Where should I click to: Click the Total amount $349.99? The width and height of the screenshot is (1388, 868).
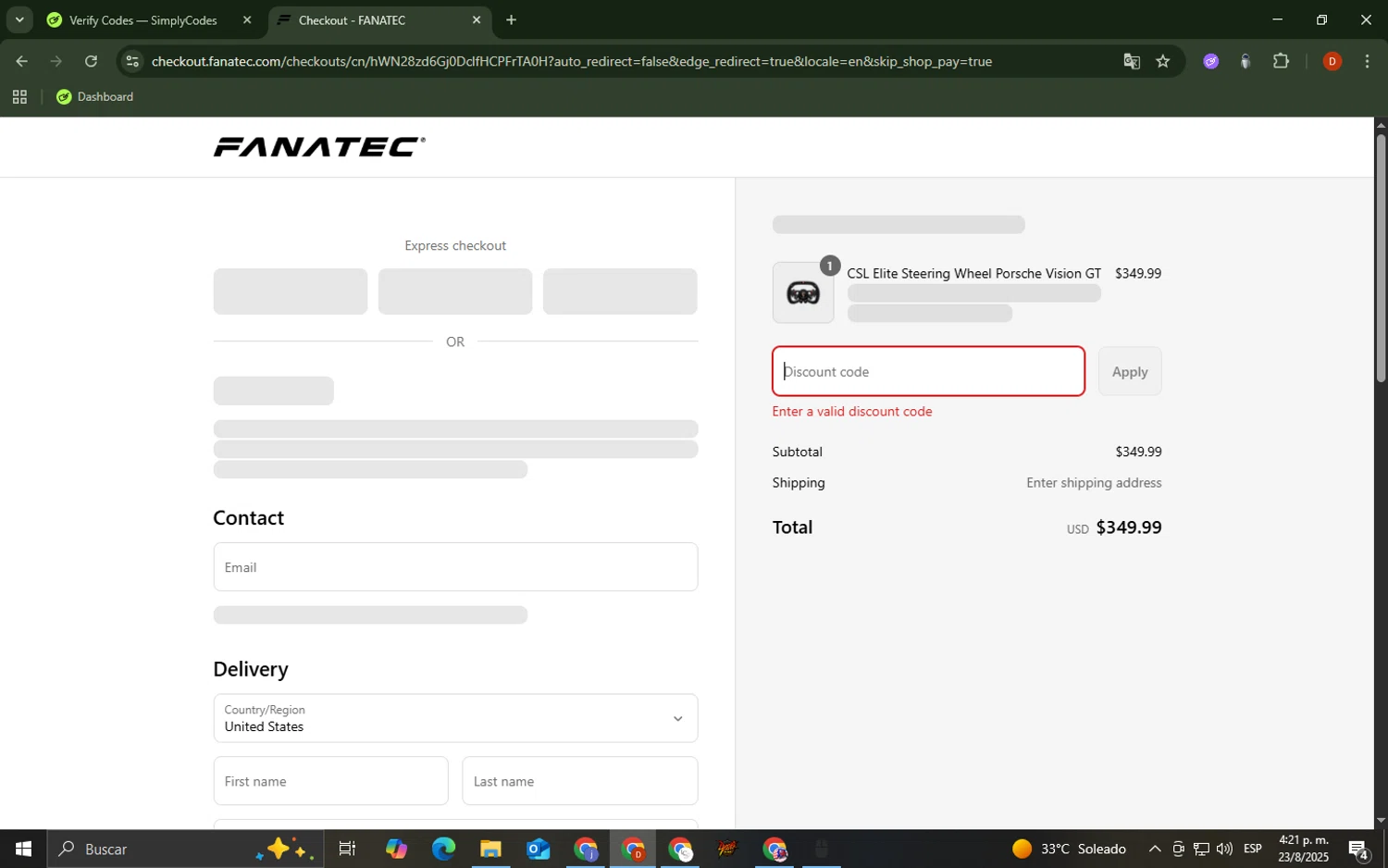point(1128,527)
